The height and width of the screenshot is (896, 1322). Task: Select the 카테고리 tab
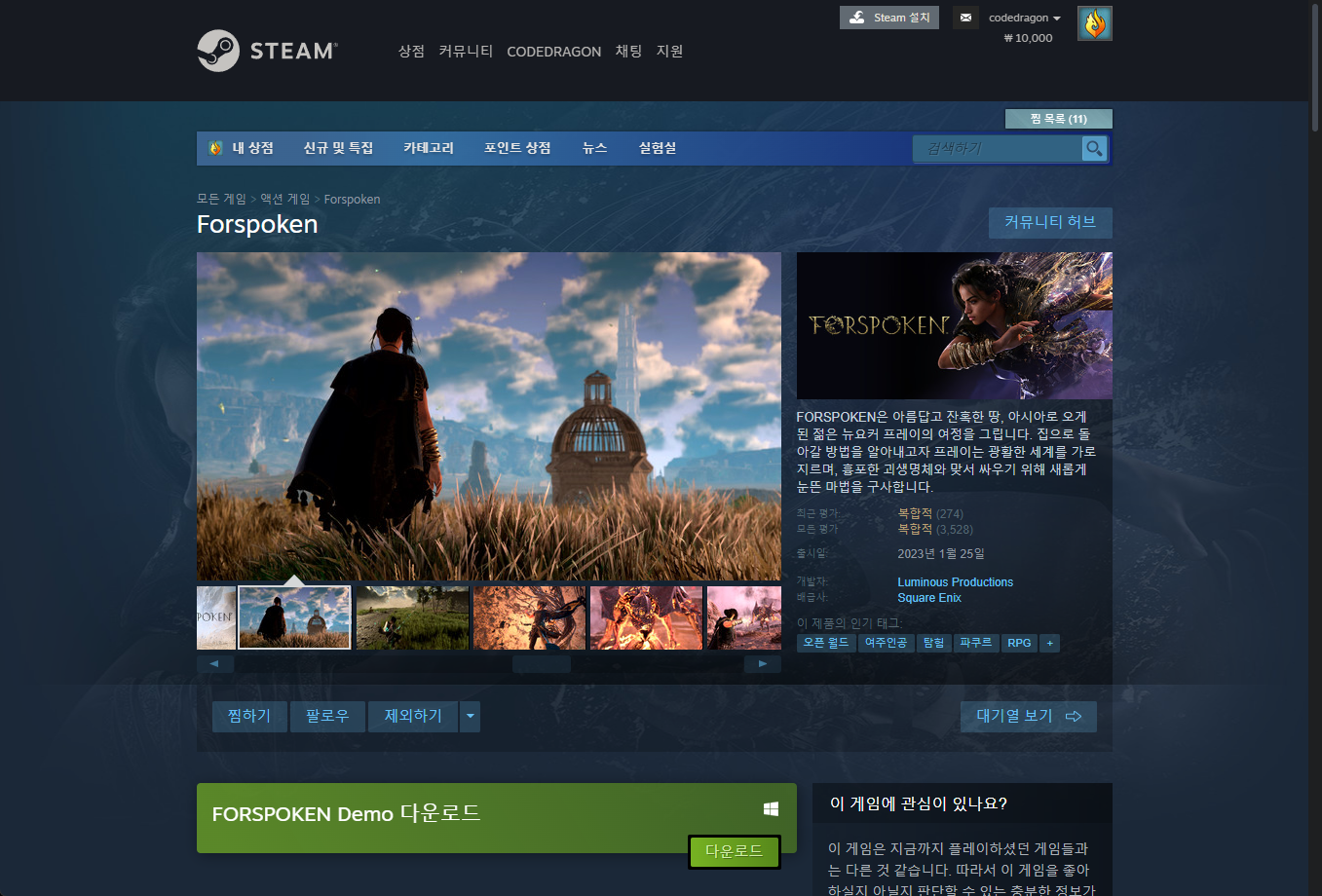pyautogui.click(x=429, y=148)
